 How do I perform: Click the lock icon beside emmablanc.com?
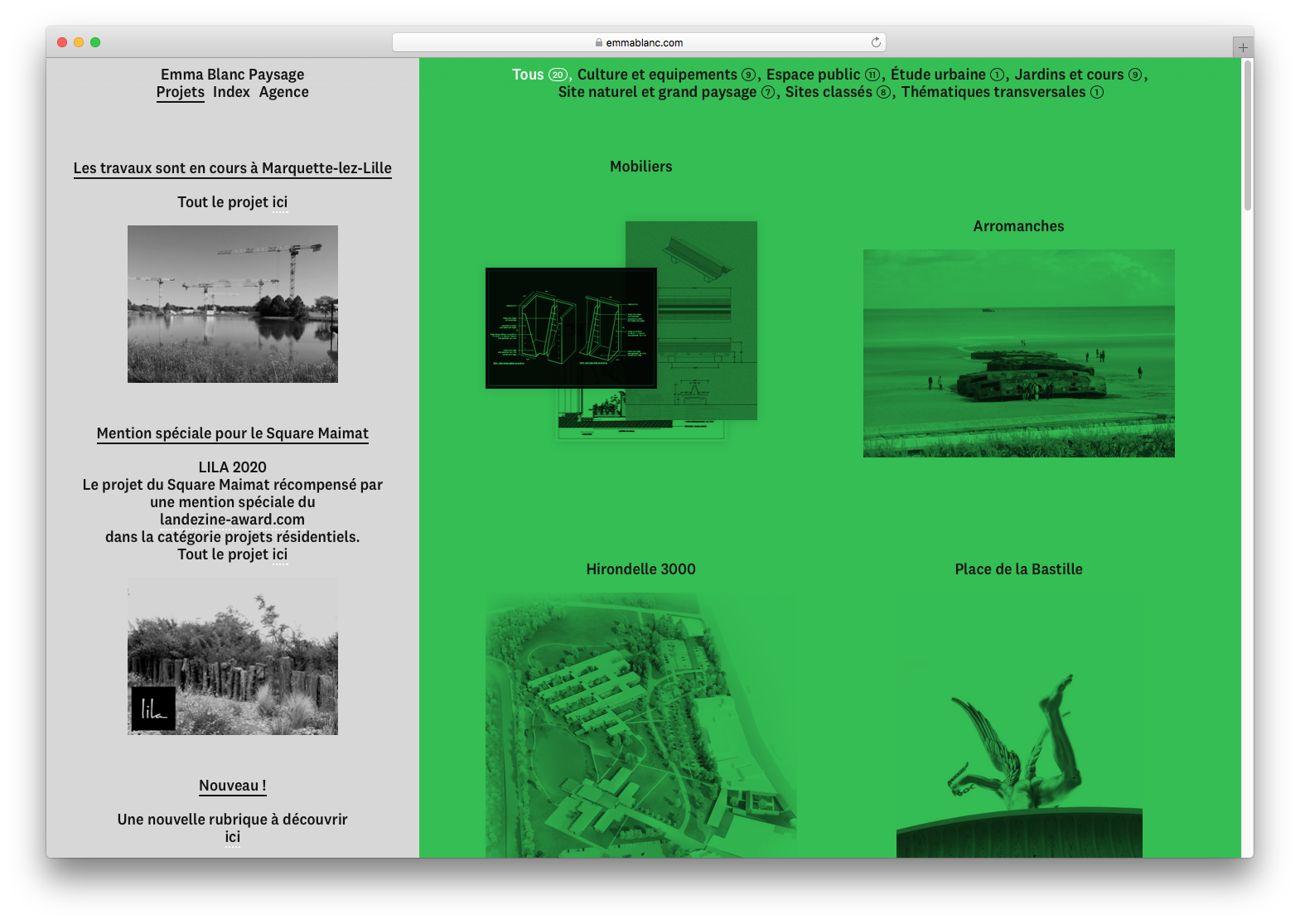tap(598, 42)
